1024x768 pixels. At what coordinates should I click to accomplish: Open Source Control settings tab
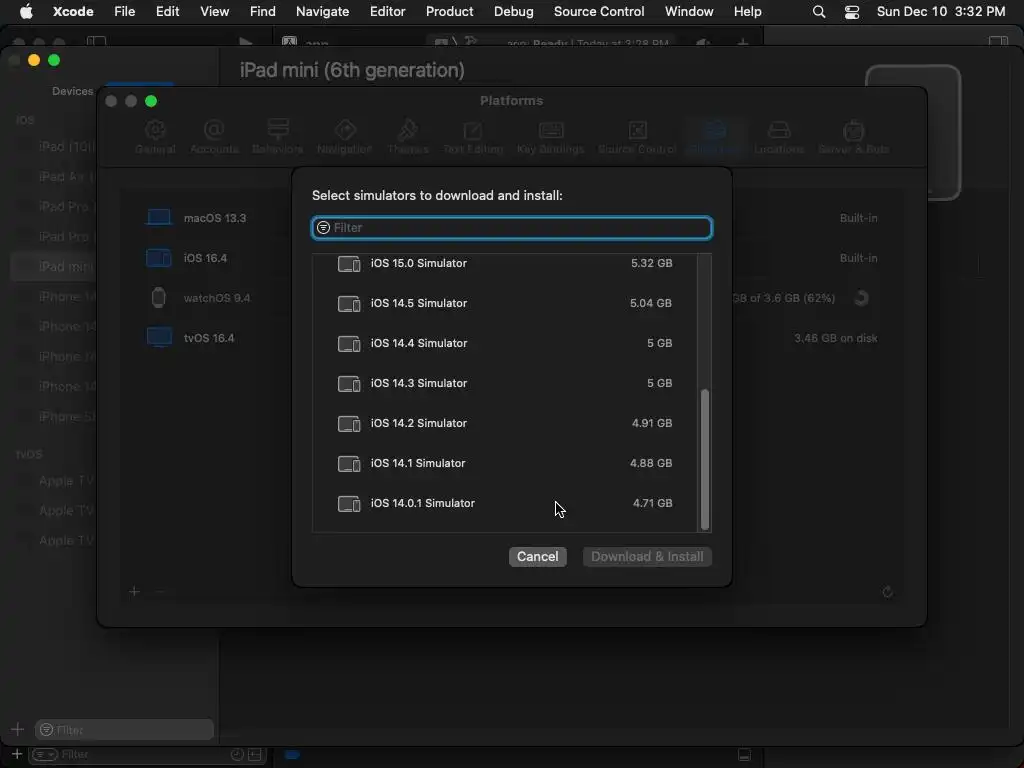coord(637,136)
